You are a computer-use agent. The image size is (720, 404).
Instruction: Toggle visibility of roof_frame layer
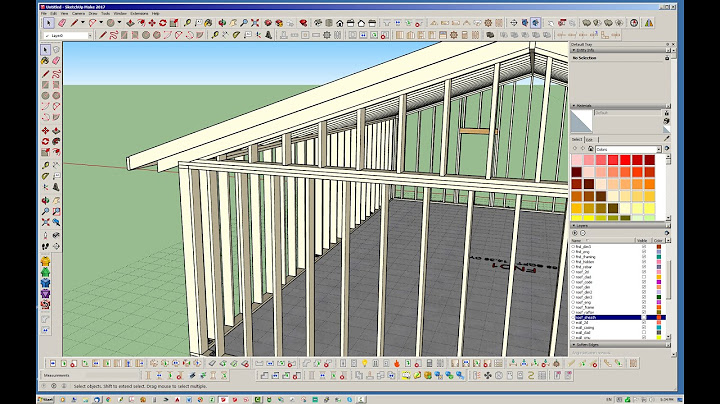click(x=644, y=307)
